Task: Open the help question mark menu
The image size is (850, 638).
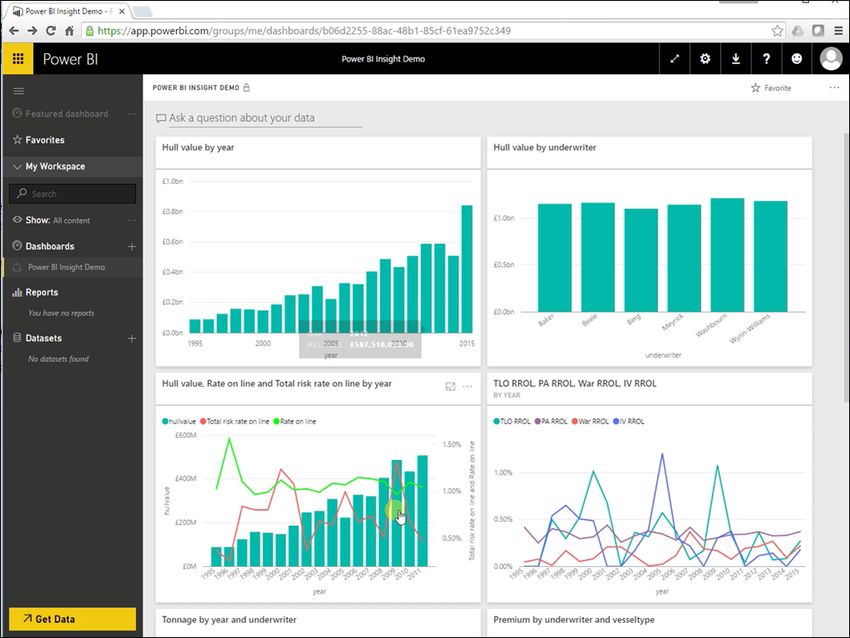Action: (766, 59)
